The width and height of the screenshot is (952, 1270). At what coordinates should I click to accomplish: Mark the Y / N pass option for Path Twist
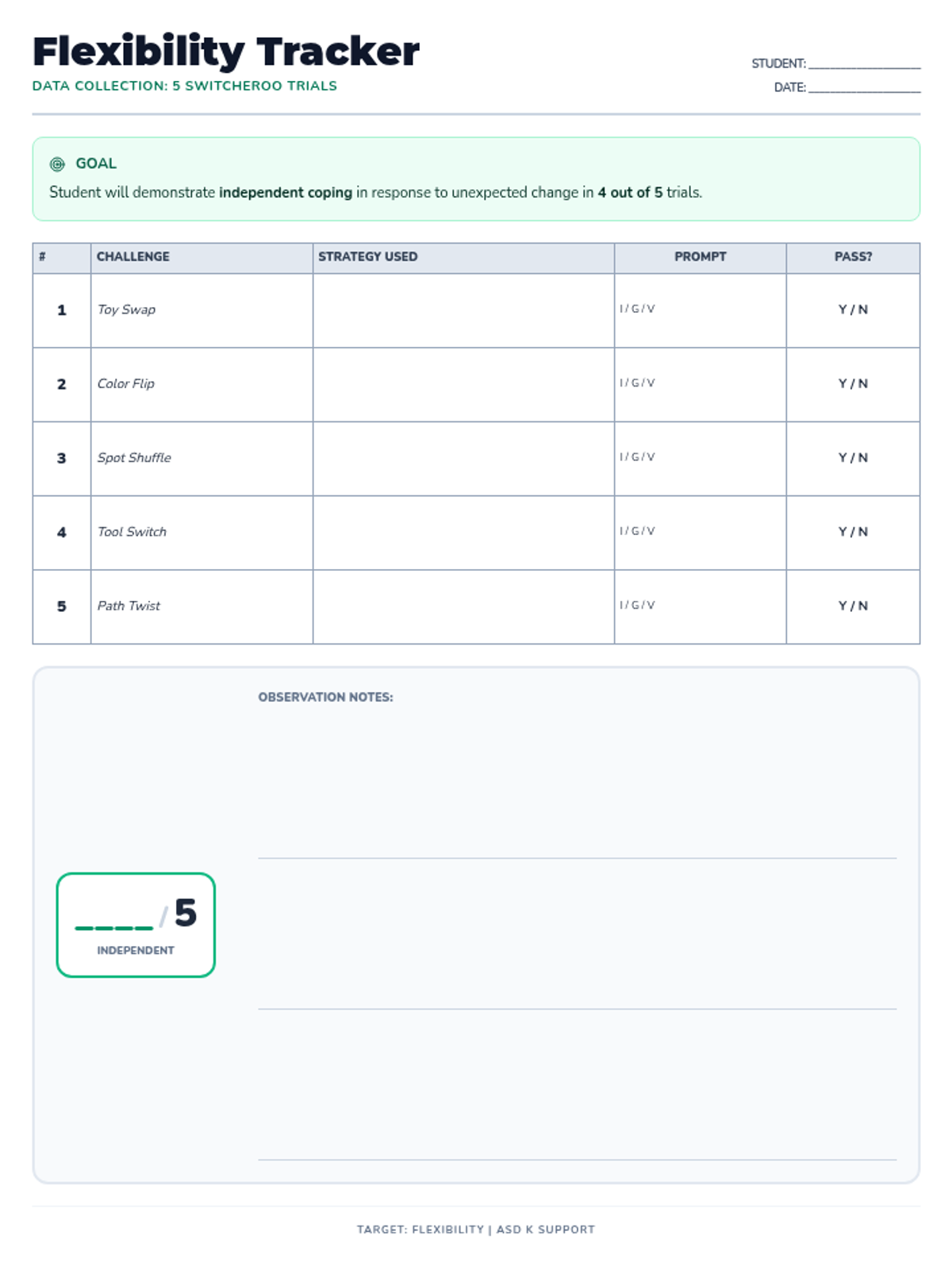tap(853, 606)
